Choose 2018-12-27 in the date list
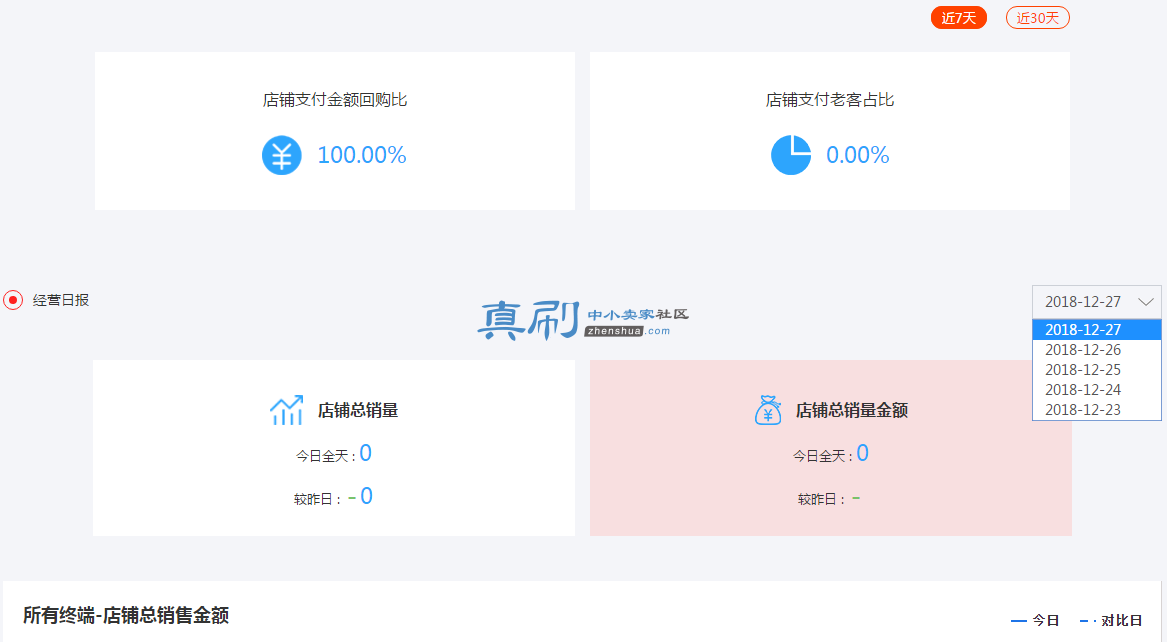1167x642 pixels. [x=1096, y=330]
